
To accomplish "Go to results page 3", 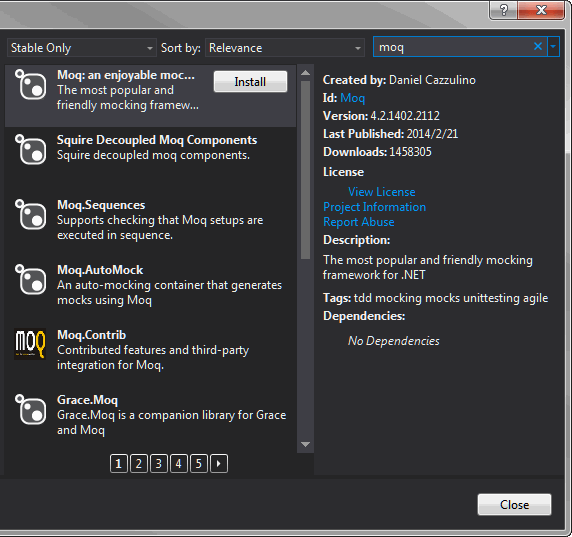I will 159,464.
